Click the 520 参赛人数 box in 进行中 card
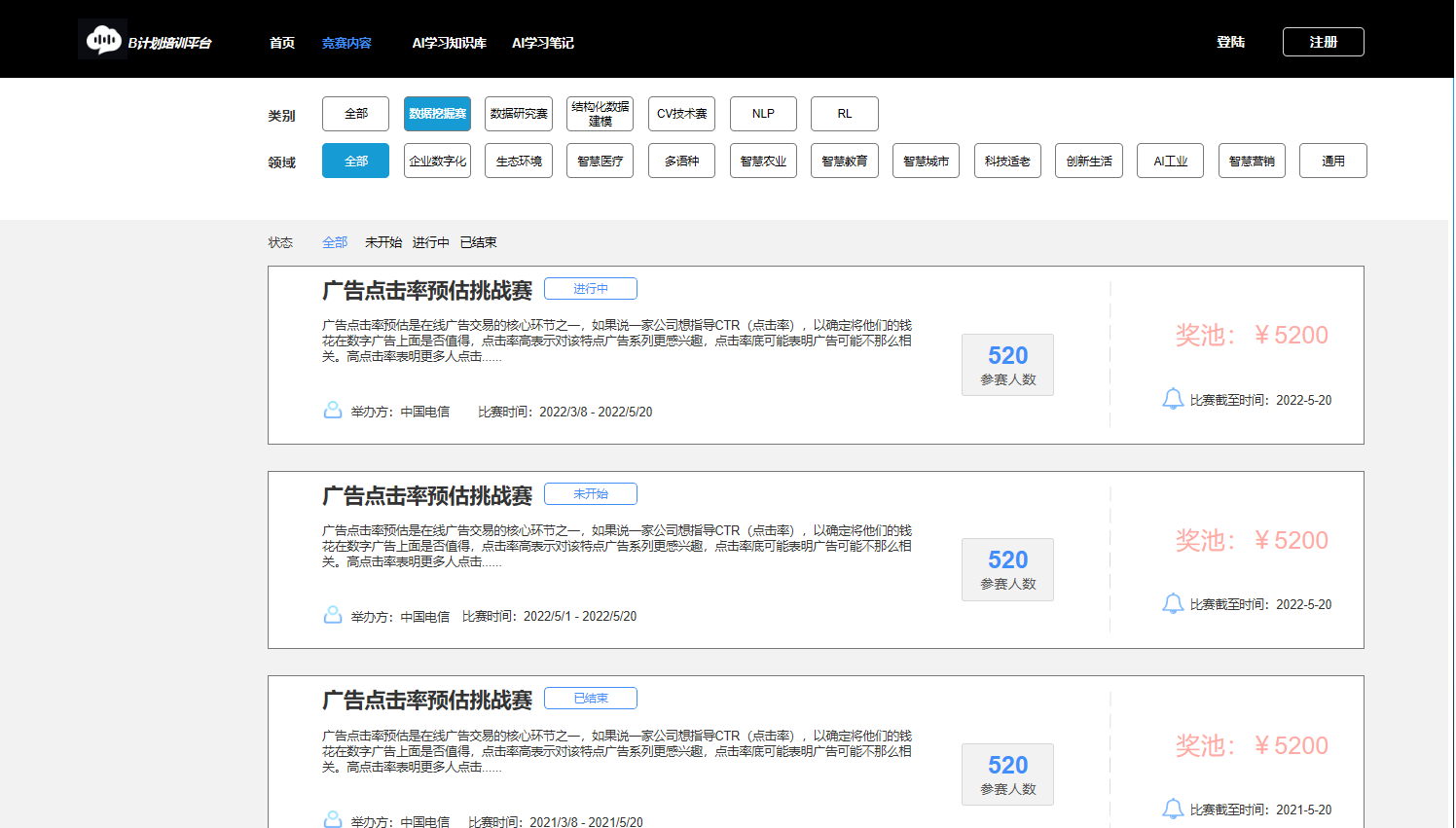Image resolution: width=1456 pixels, height=828 pixels. coord(1007,365)
